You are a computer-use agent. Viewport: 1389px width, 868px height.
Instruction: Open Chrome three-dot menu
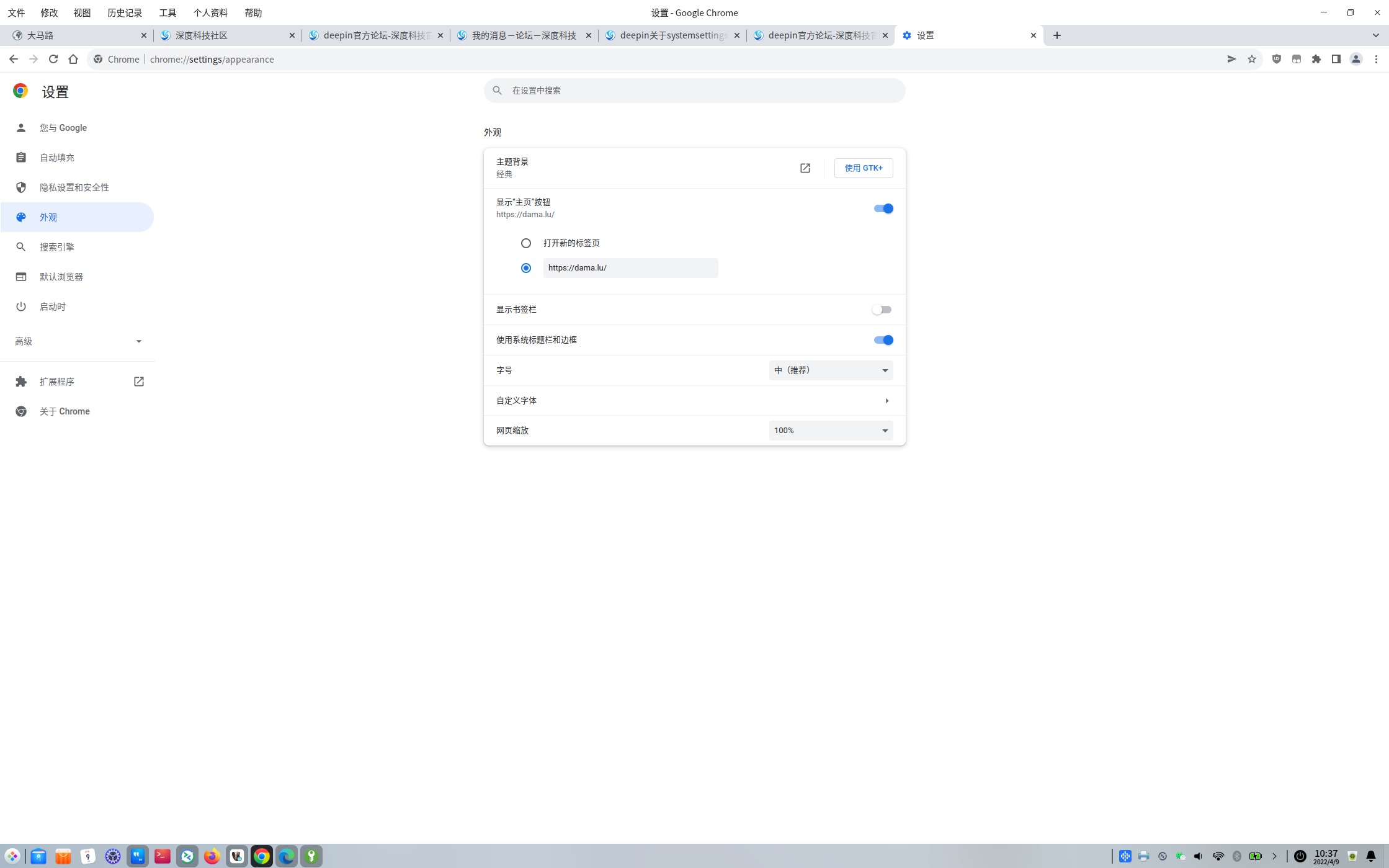coord(1376,59)
